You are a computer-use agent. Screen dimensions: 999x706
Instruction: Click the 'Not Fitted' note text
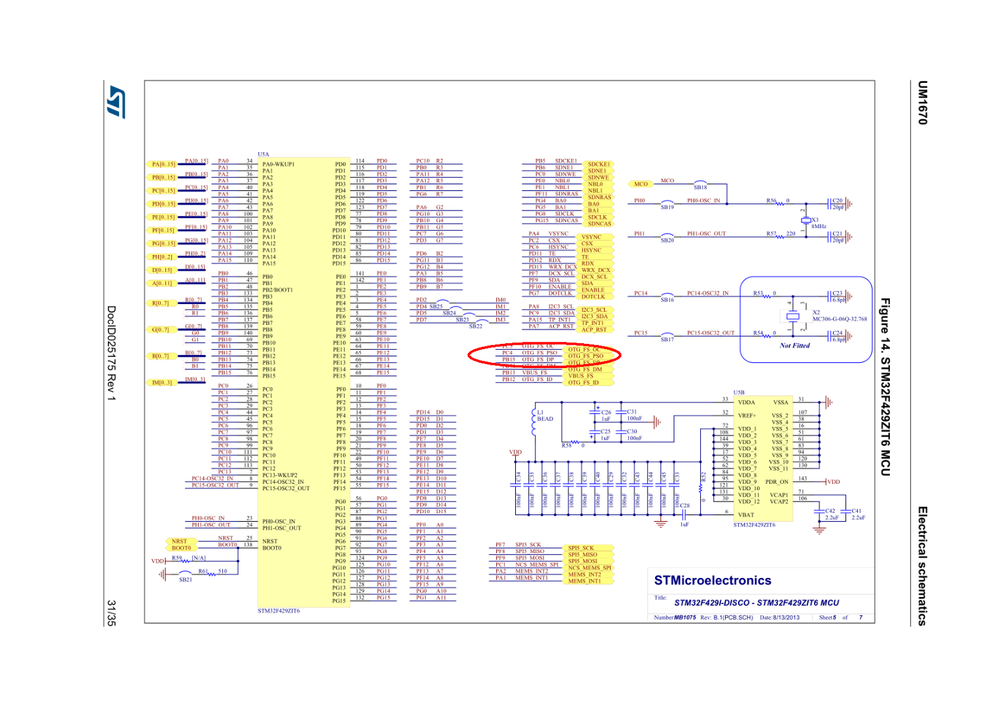pos(794,345)
